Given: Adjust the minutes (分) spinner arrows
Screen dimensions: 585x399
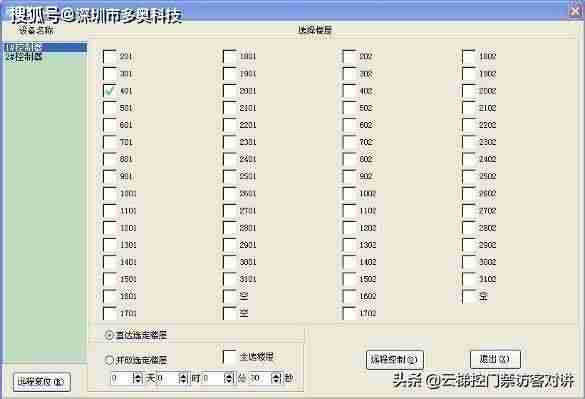Looking at the screenshot, I should (229, 378).
